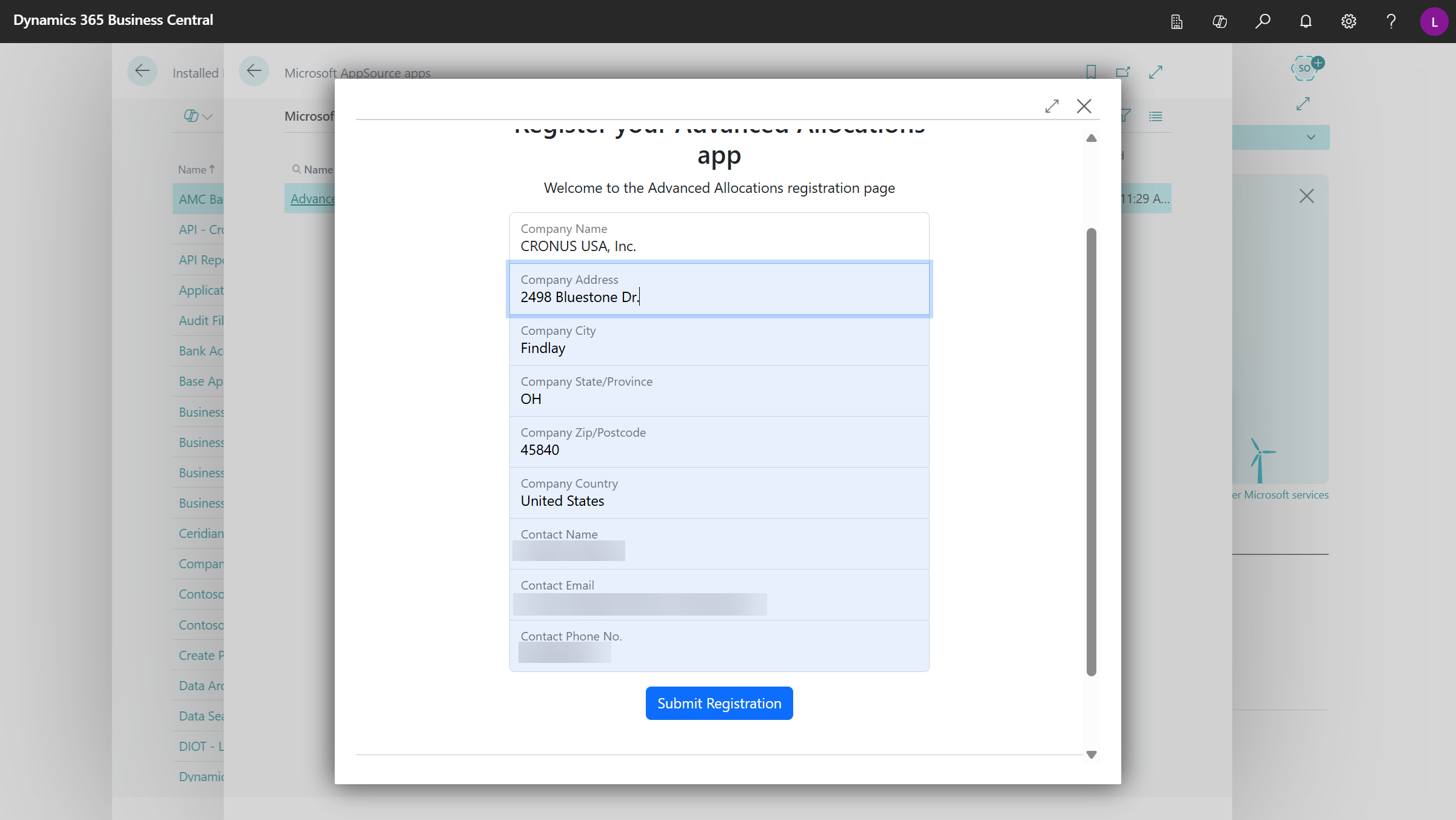Open the account menu for user L

point(1434,21)
